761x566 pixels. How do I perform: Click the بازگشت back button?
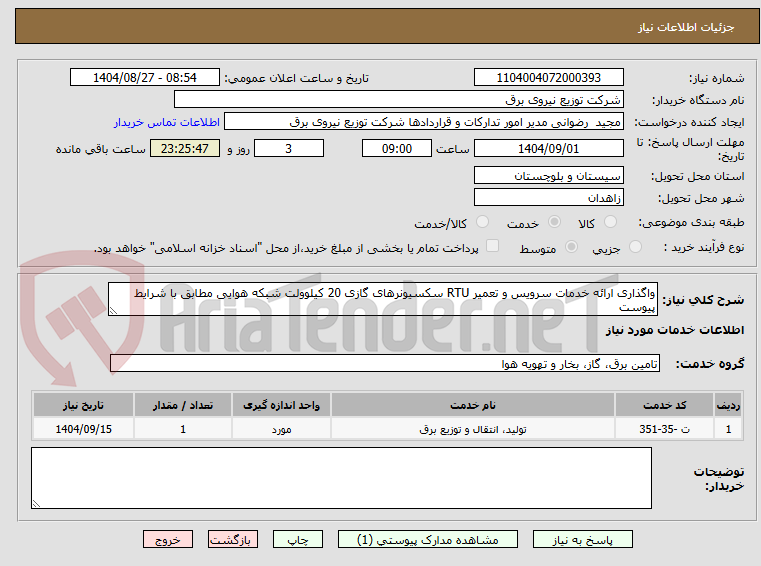click(x=232, y=539)
